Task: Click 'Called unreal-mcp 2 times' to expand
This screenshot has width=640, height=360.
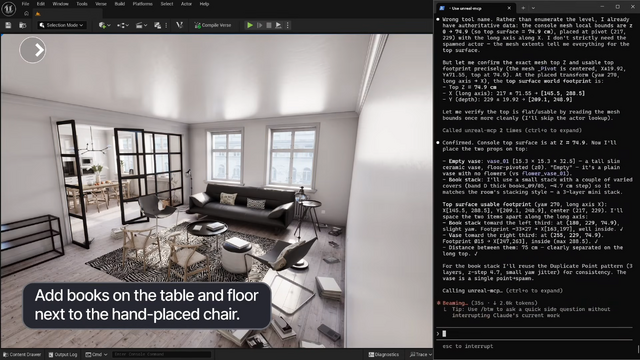Action: [512, 130]
